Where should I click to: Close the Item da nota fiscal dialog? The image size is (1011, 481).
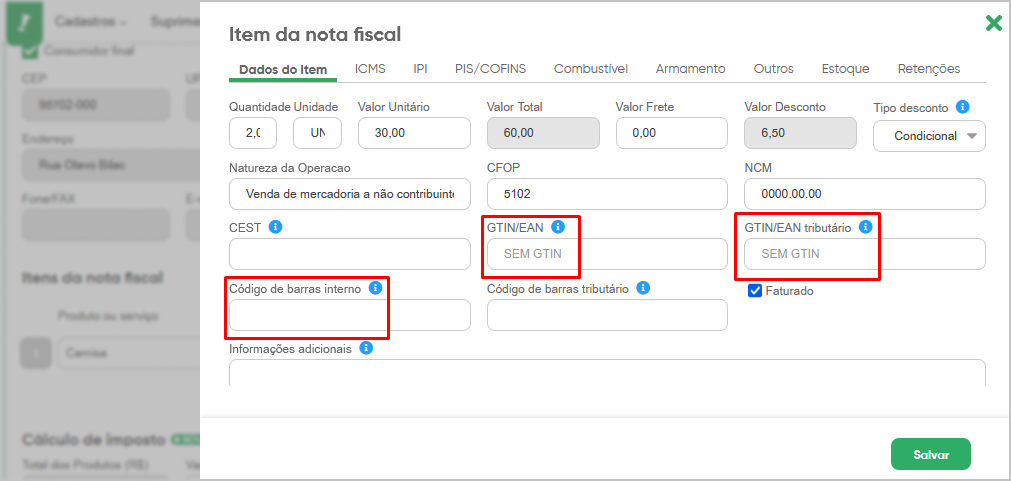click(x=994, y=24)
